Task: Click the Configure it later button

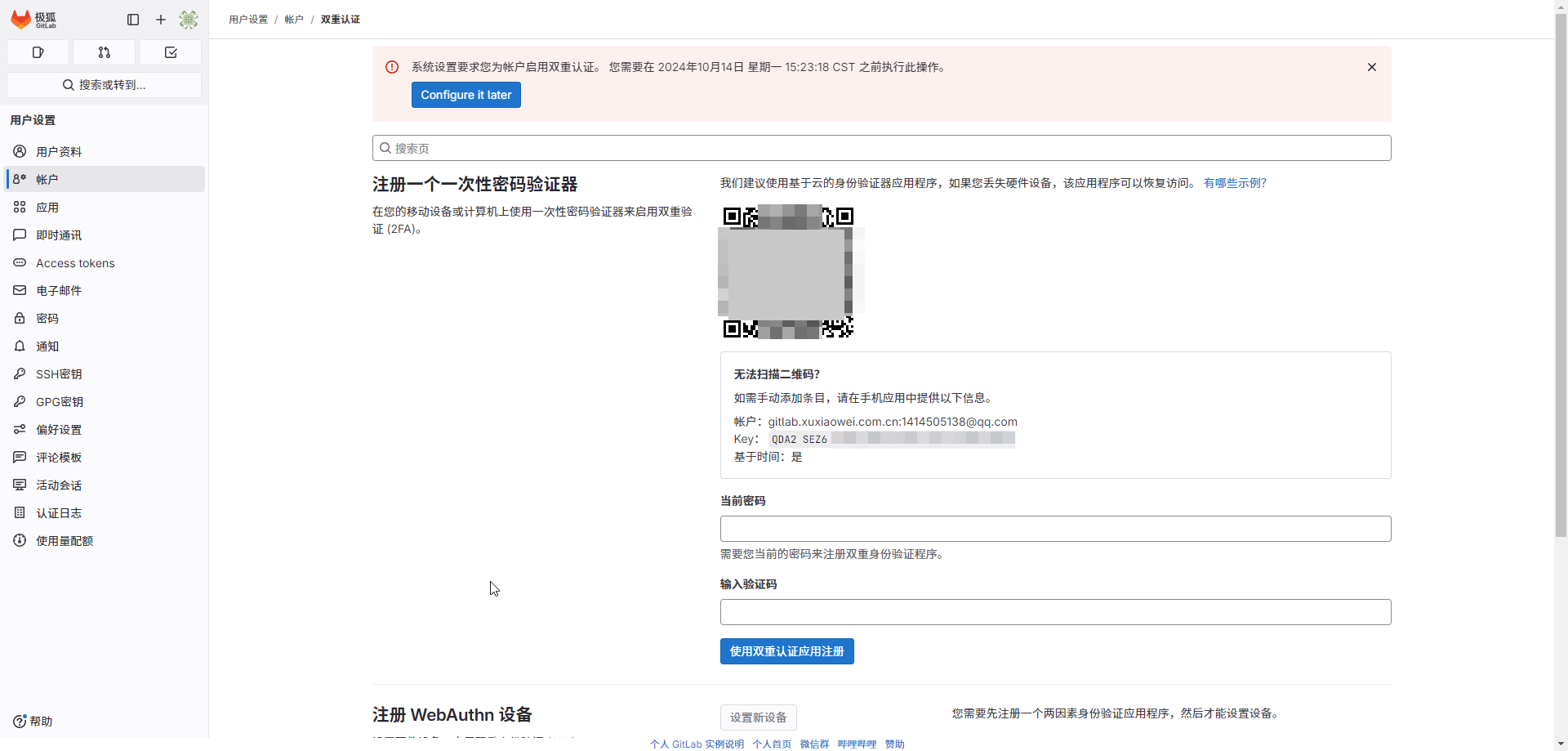Action: tap(465, 95)
